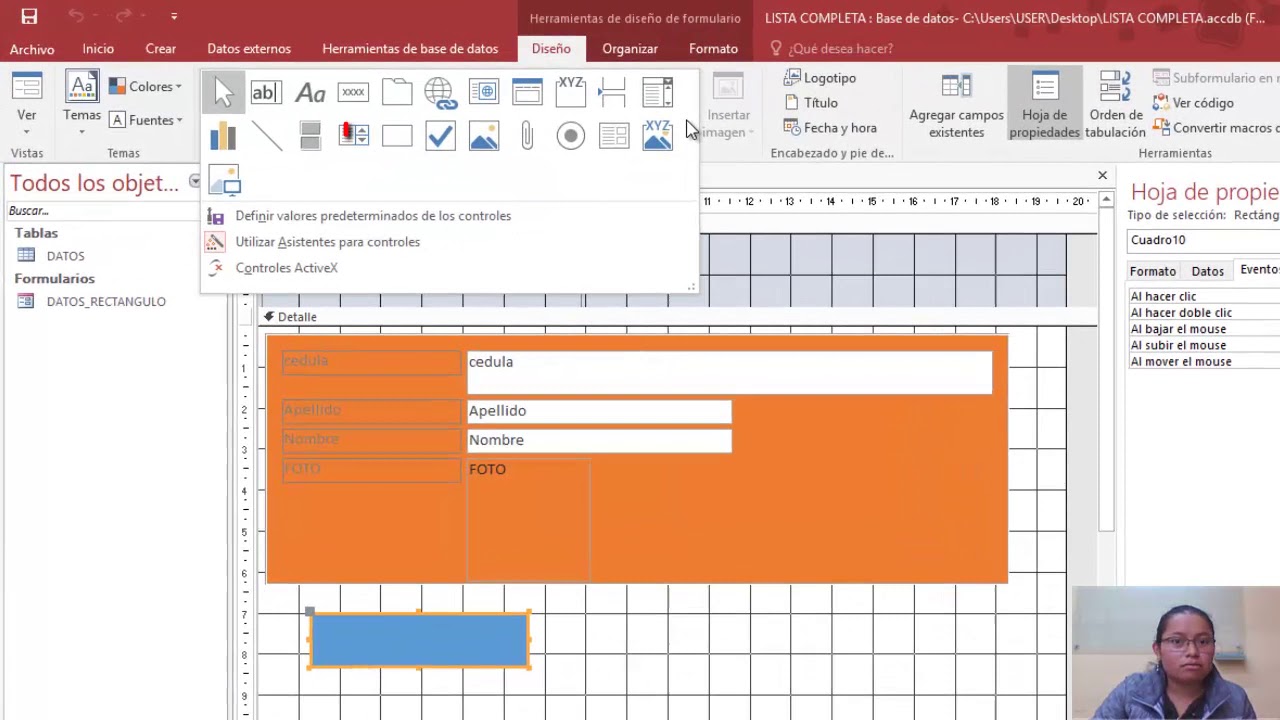Choose the Select pointer control
The width and height of the screenshot is (1280, 720).
pos(223,92)
